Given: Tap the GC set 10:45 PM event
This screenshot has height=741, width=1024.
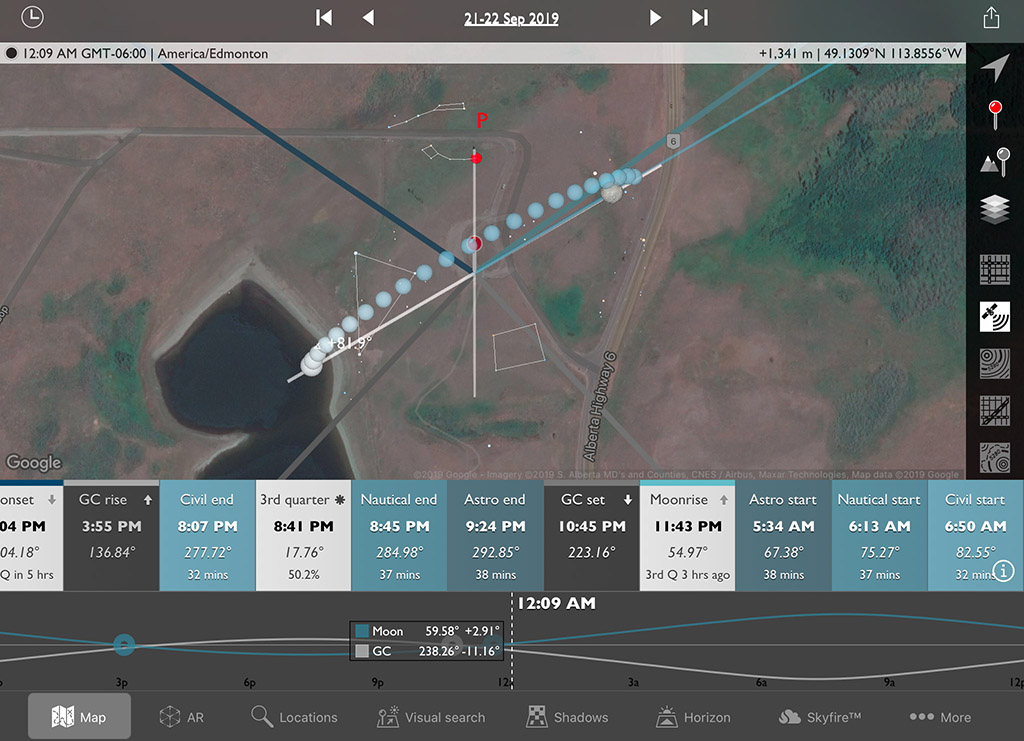Looking at the screenshot, I should click(x=591, y=537).
